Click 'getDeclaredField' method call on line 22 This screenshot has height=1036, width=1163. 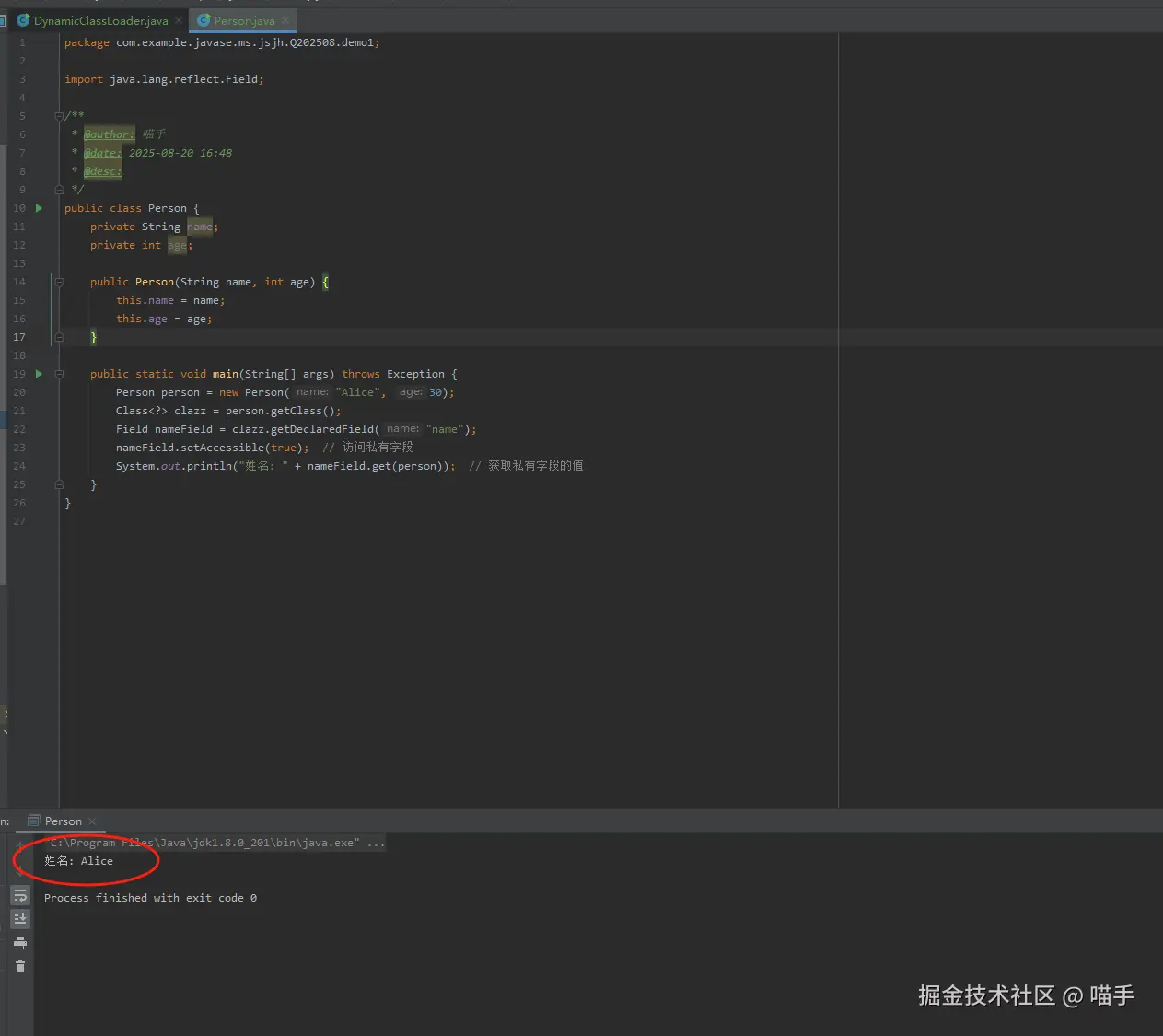pyautogui.click(x=321, y=429)
